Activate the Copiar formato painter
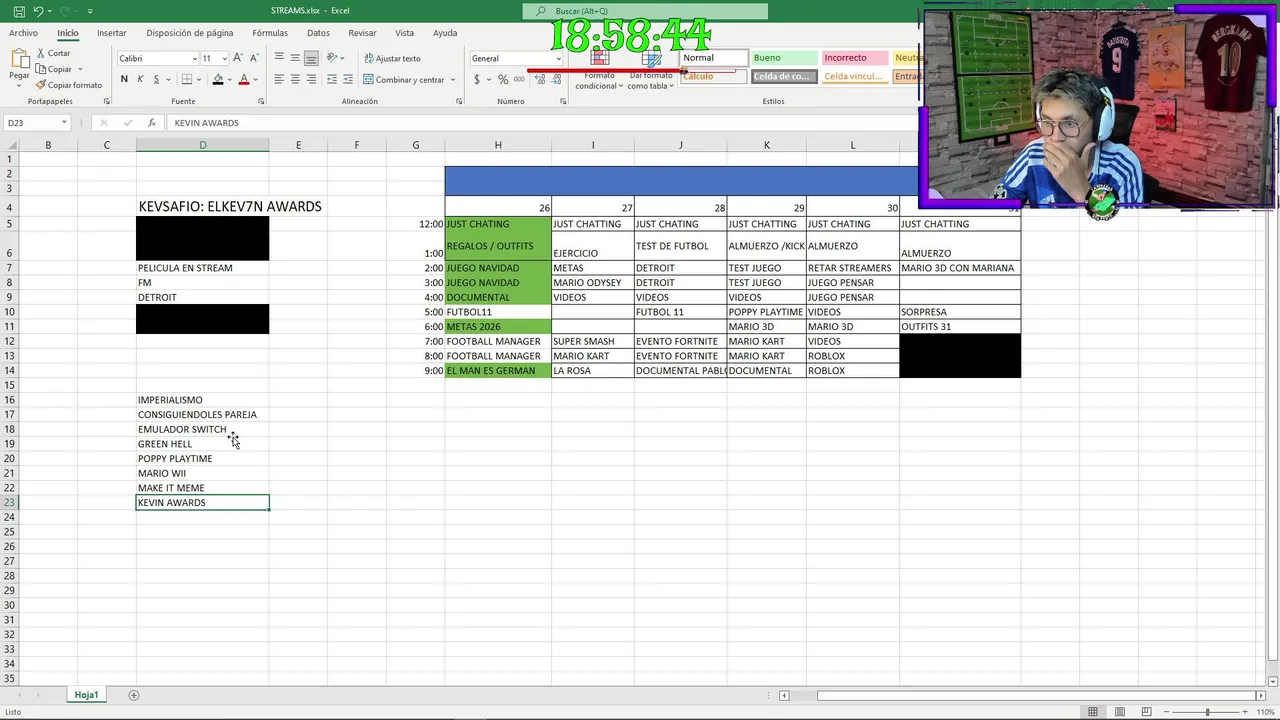1280x720 pixels. point(68,85)
